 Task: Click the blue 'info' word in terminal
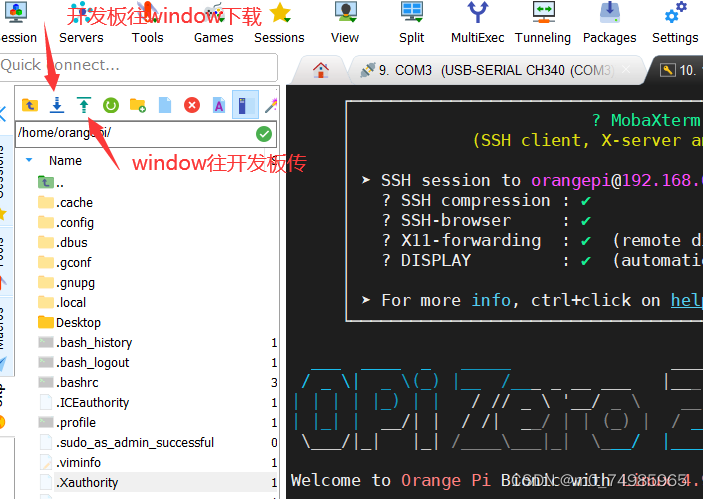click(x=491, y=300)
